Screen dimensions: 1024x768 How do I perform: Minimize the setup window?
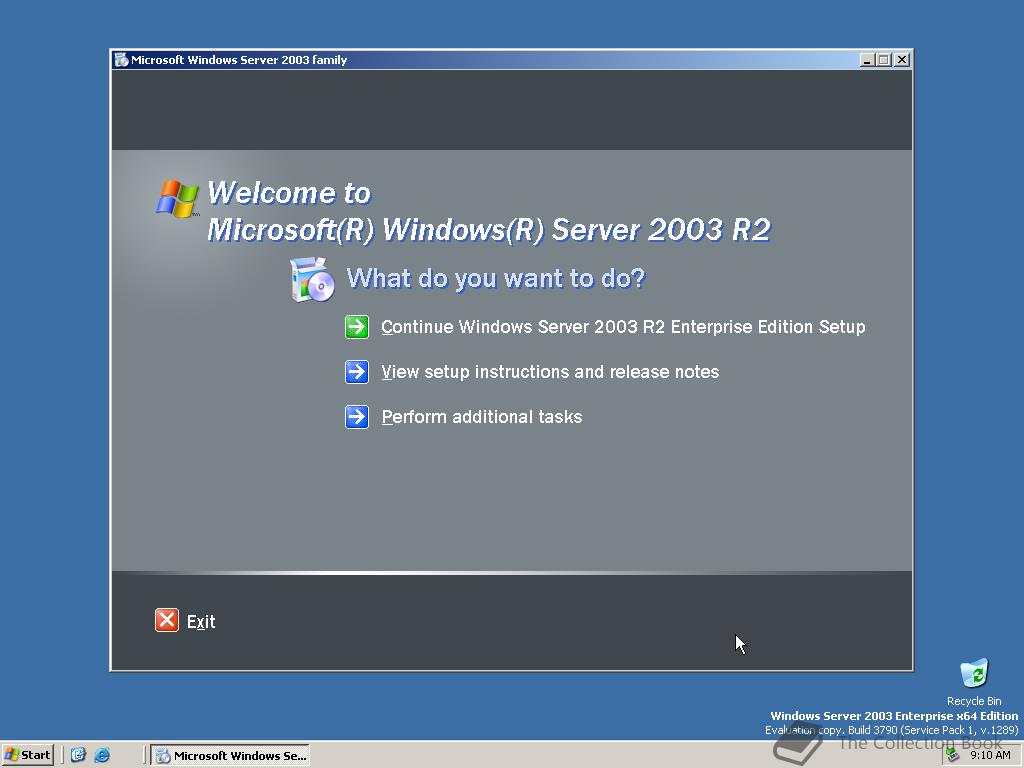866,59
